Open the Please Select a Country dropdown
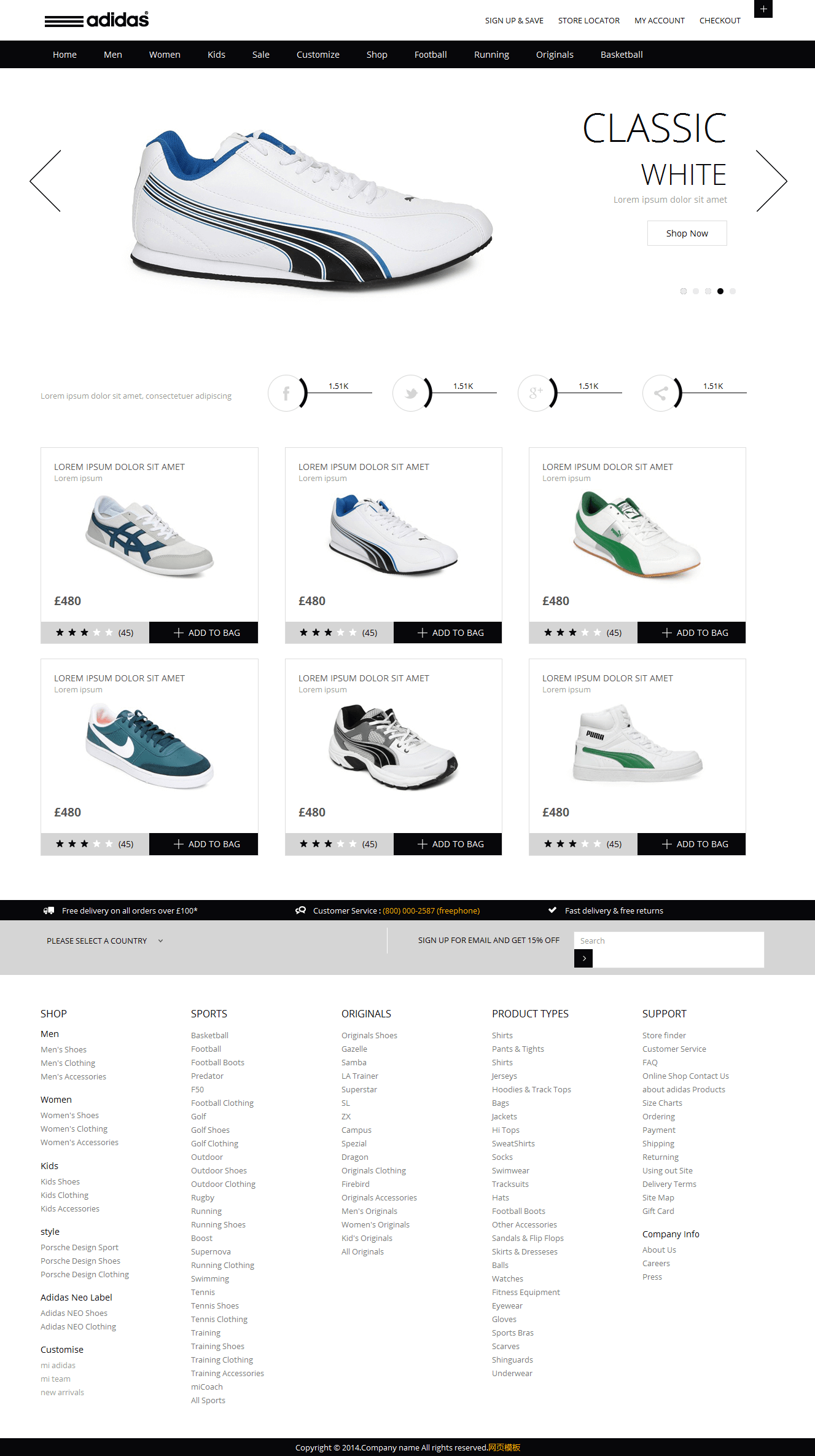Viewport: 815px width, 1456px height. [105, 941]
